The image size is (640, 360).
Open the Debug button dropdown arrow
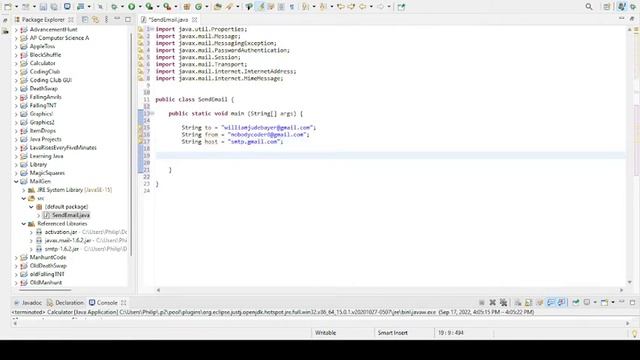122,7
